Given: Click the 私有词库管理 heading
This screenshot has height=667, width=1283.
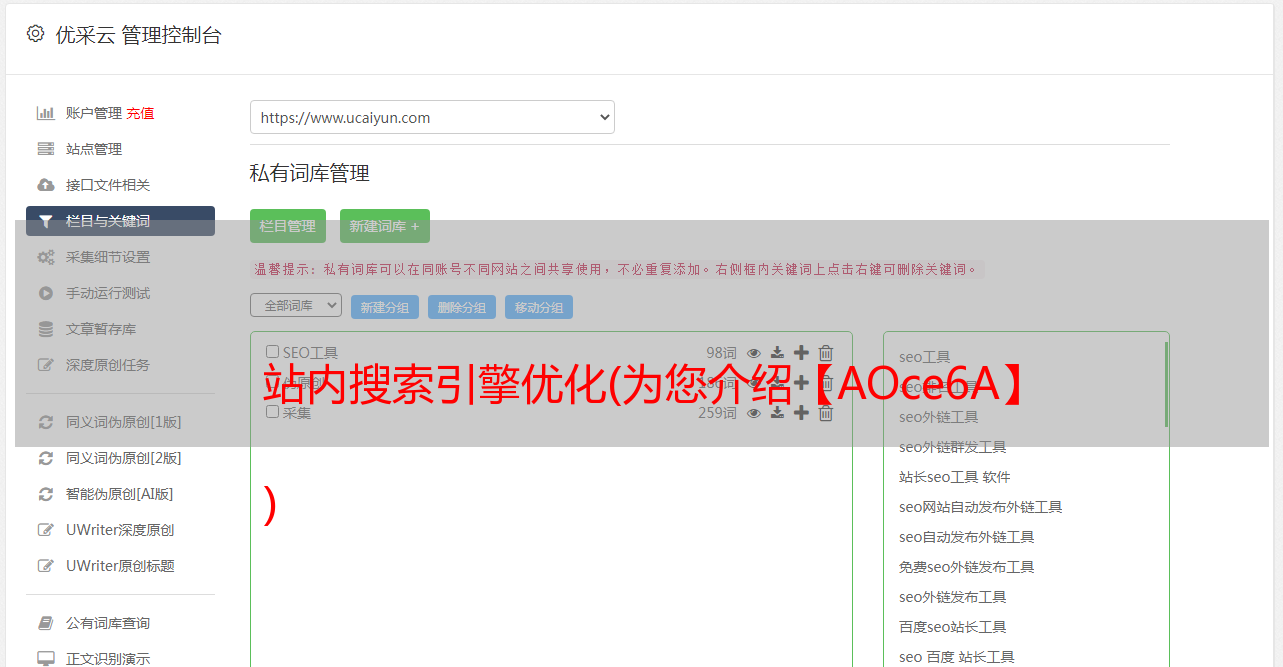Looking at the screenshot, I should click(310, 174).
